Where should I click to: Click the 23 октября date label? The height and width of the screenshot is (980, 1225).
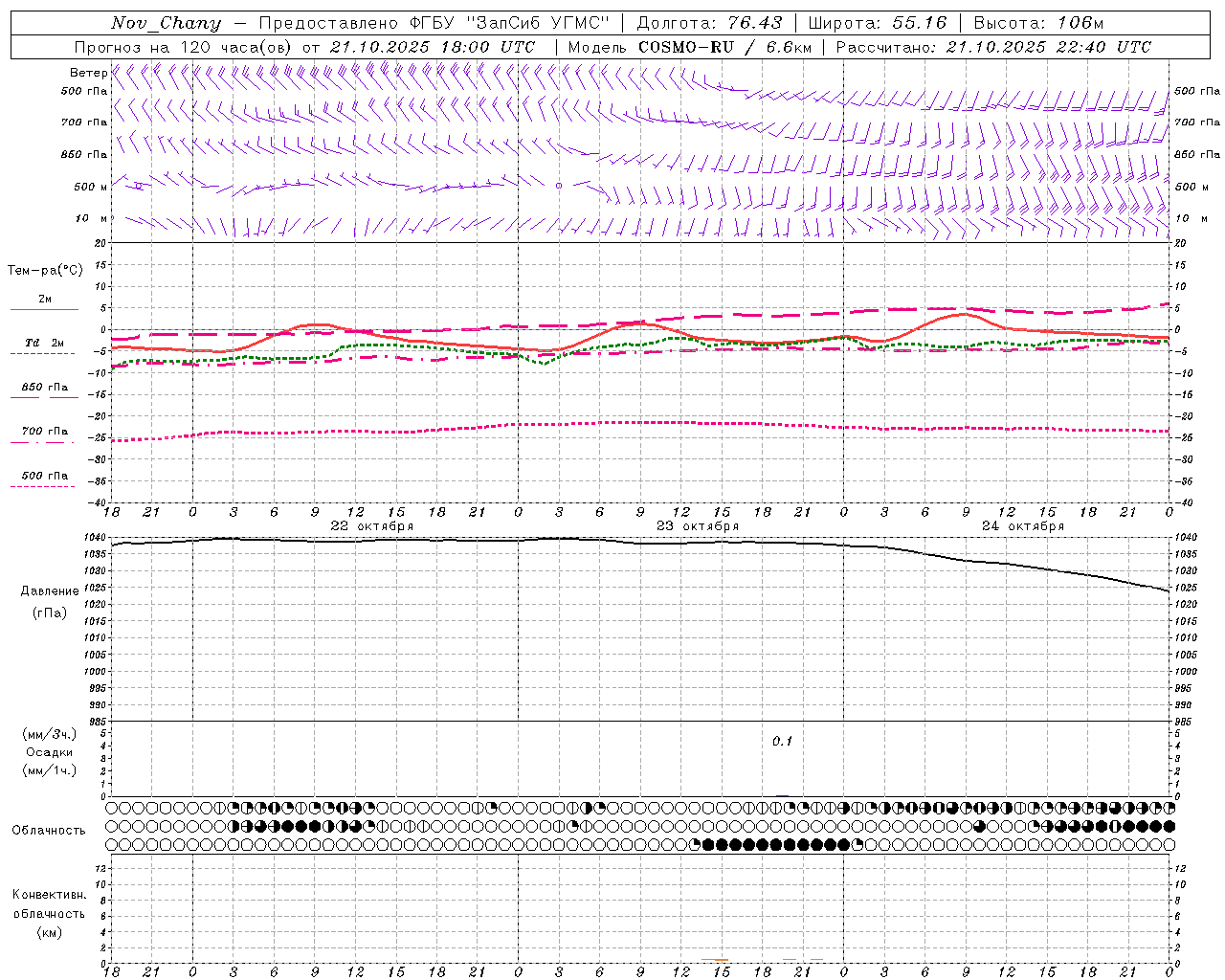(698, 526)
